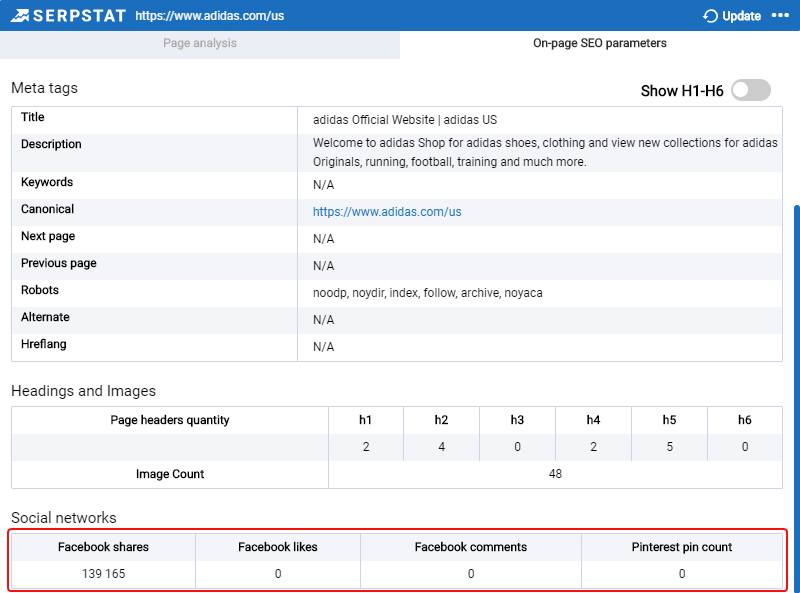Click the Alternate row label
Image resolution: width=800 pixels, height=593 pixels.
tap(45, 317)
